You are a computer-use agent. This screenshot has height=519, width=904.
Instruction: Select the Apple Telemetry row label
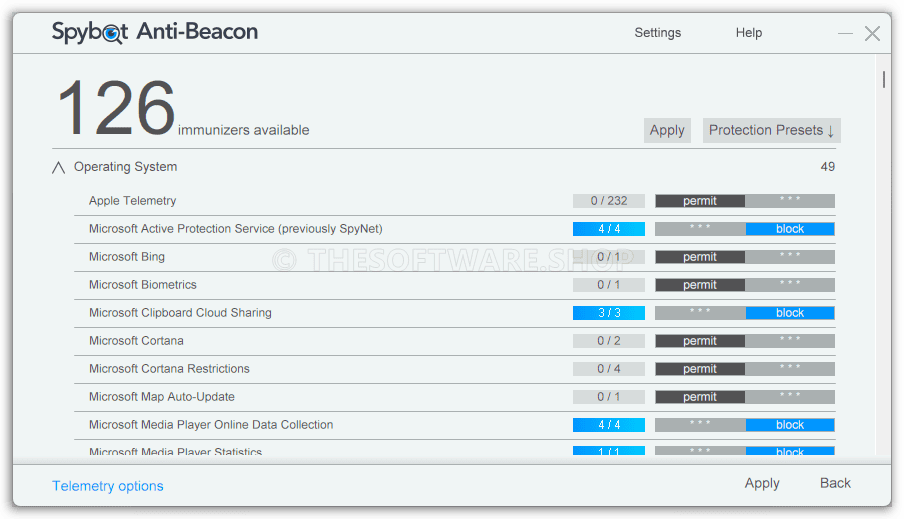click(133, 201)
